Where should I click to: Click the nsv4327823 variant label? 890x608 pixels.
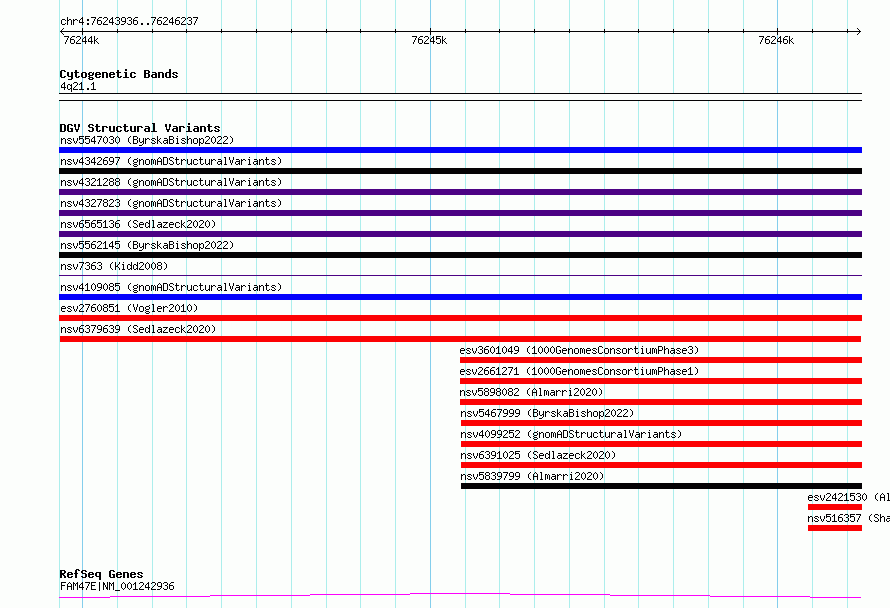point(171,203)
